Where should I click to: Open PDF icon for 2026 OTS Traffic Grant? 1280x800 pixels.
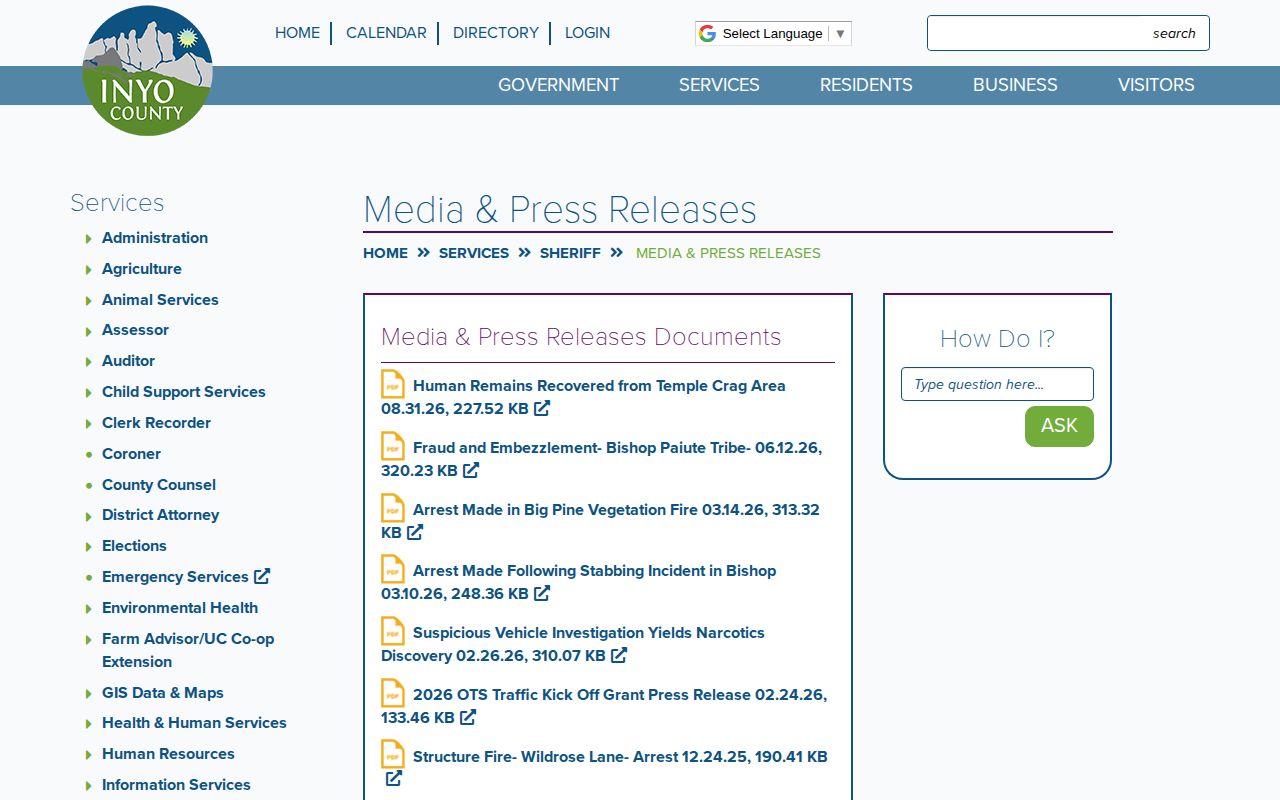393,693
